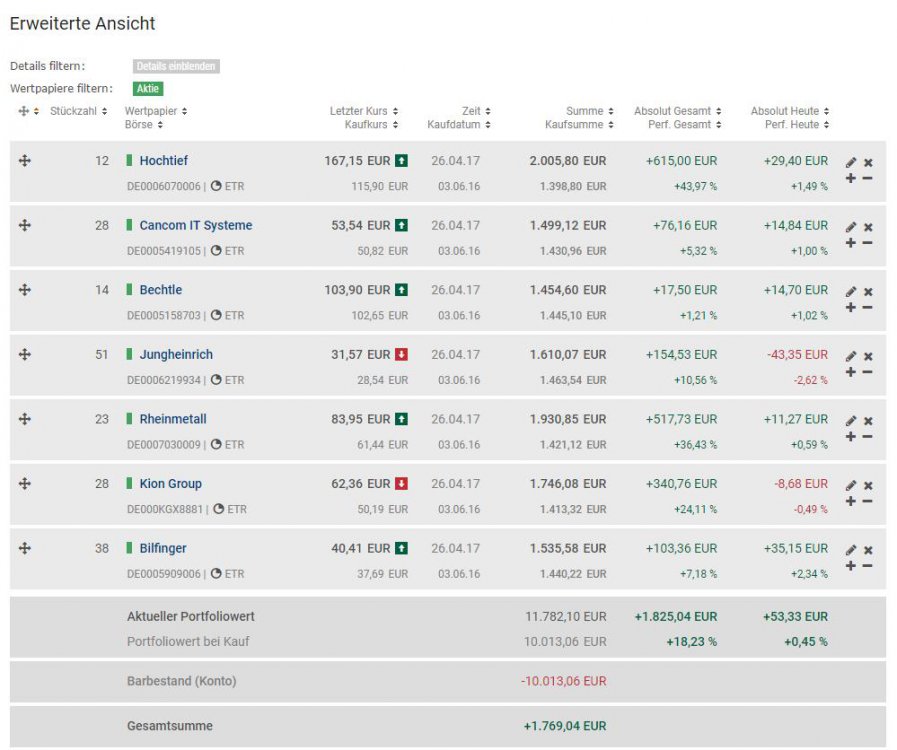This screenshot has width=897, height=750.
Task: Grab the move handle of the Rheinmetall row
Action: (x=25, y=419)
